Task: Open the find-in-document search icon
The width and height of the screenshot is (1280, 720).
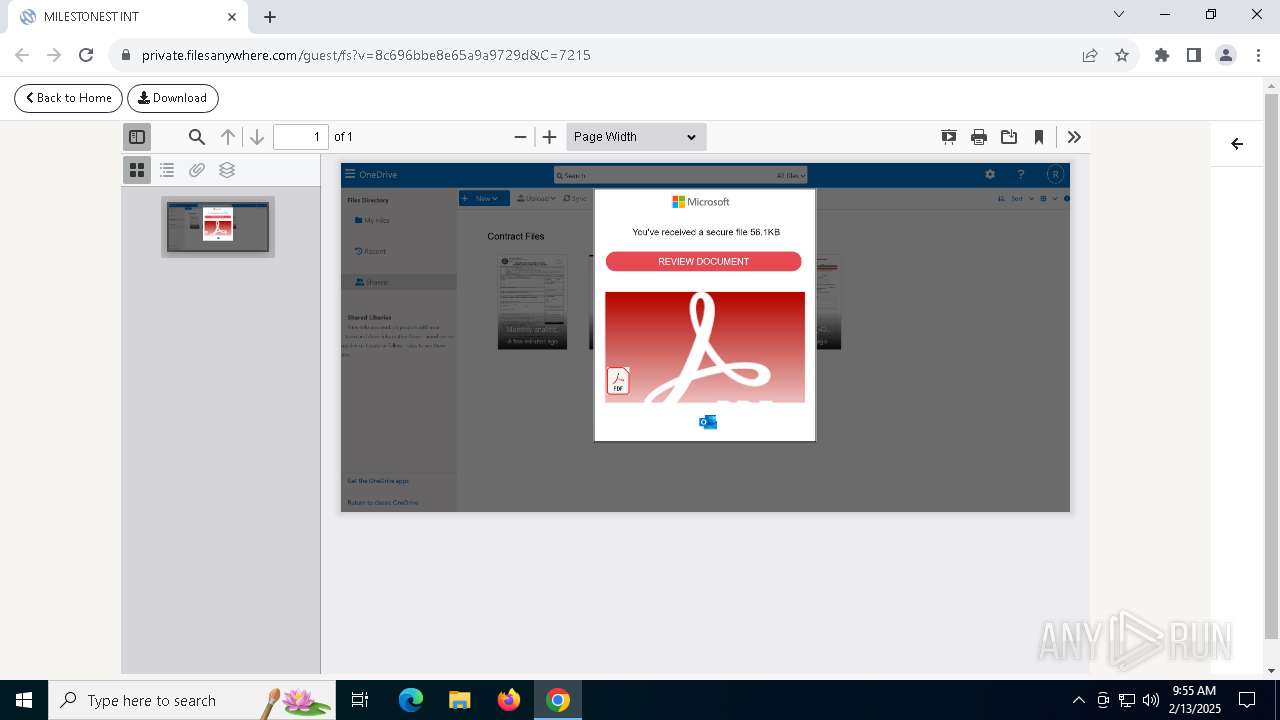Action: tap(197, 137)
